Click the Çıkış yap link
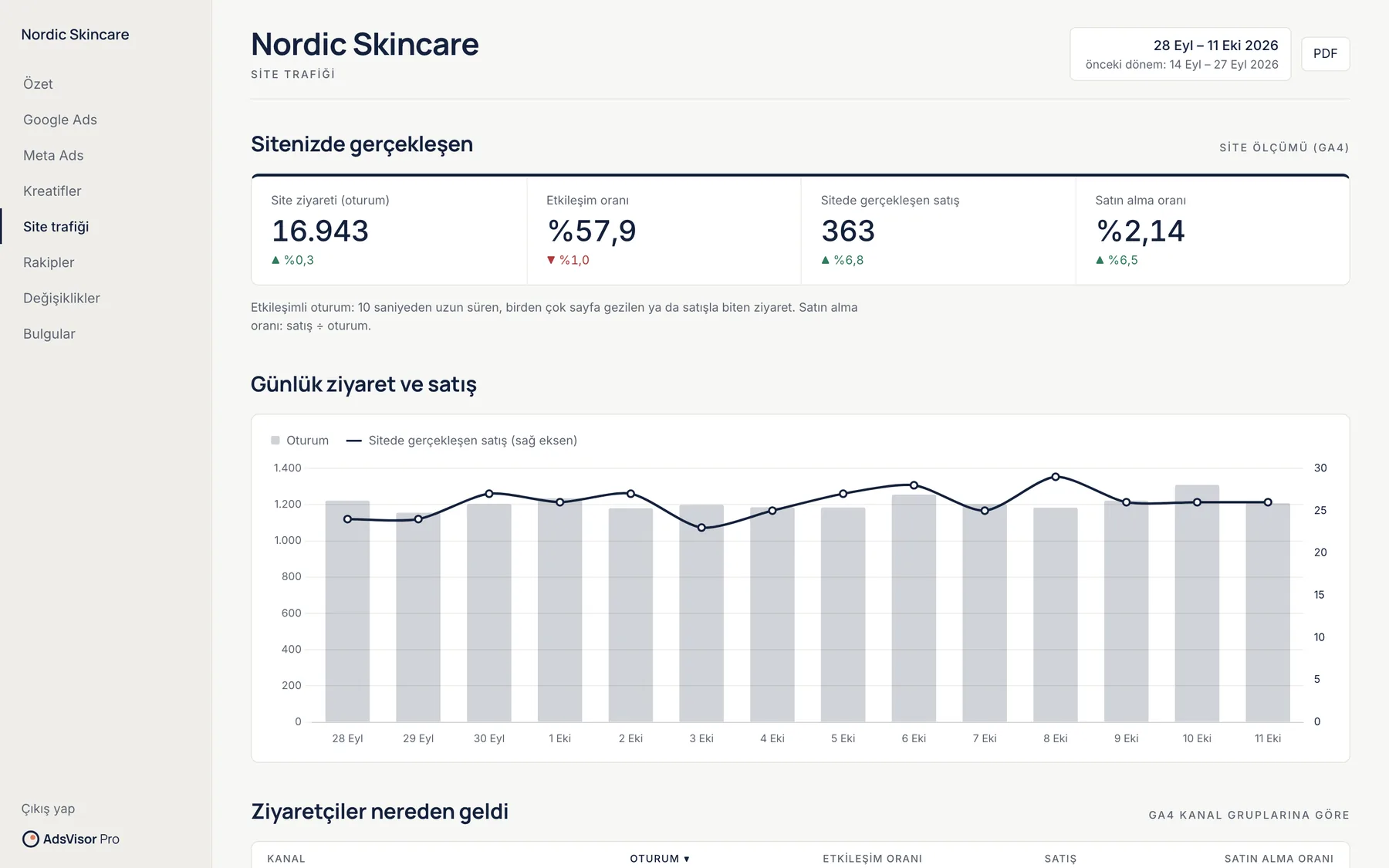Viewport: 1389px width, 868px height. click(x=48, y=809)
